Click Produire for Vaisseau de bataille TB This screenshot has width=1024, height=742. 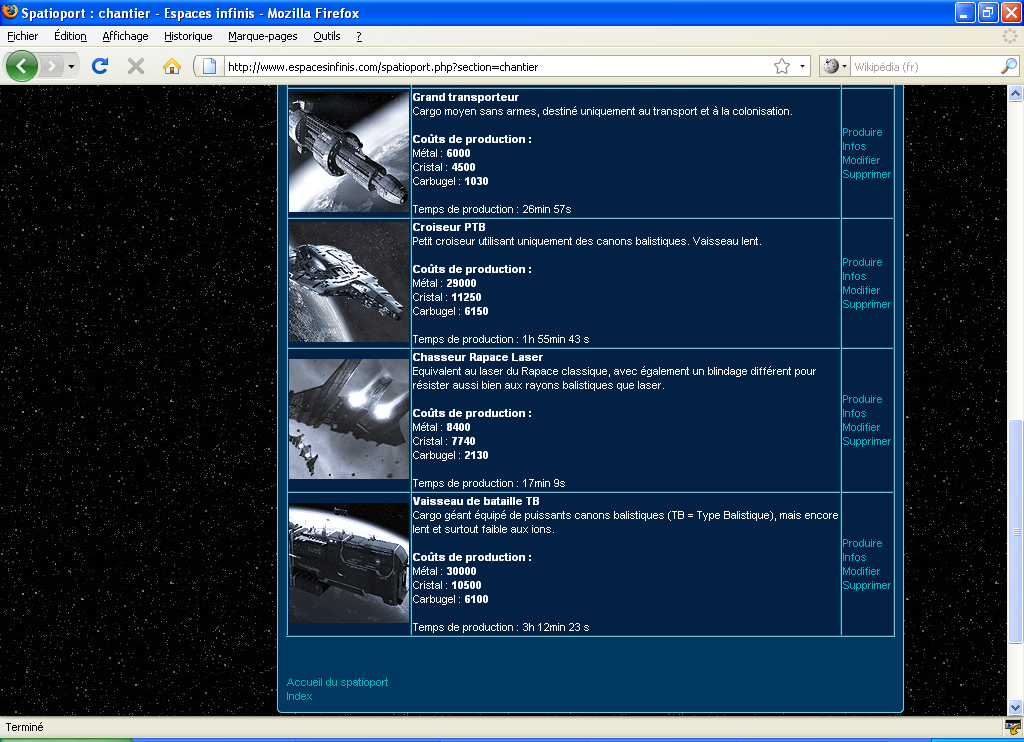coord(862,543)
